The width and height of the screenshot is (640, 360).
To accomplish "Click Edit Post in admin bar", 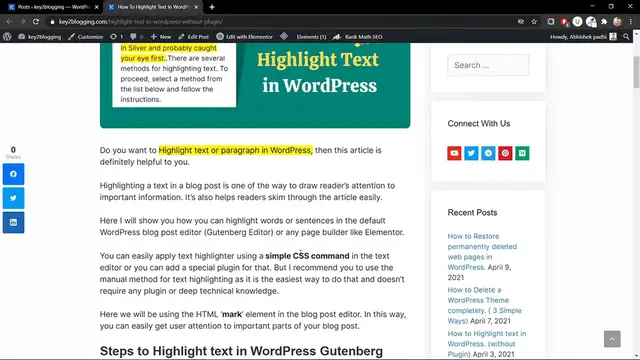I will pos(194,37).
